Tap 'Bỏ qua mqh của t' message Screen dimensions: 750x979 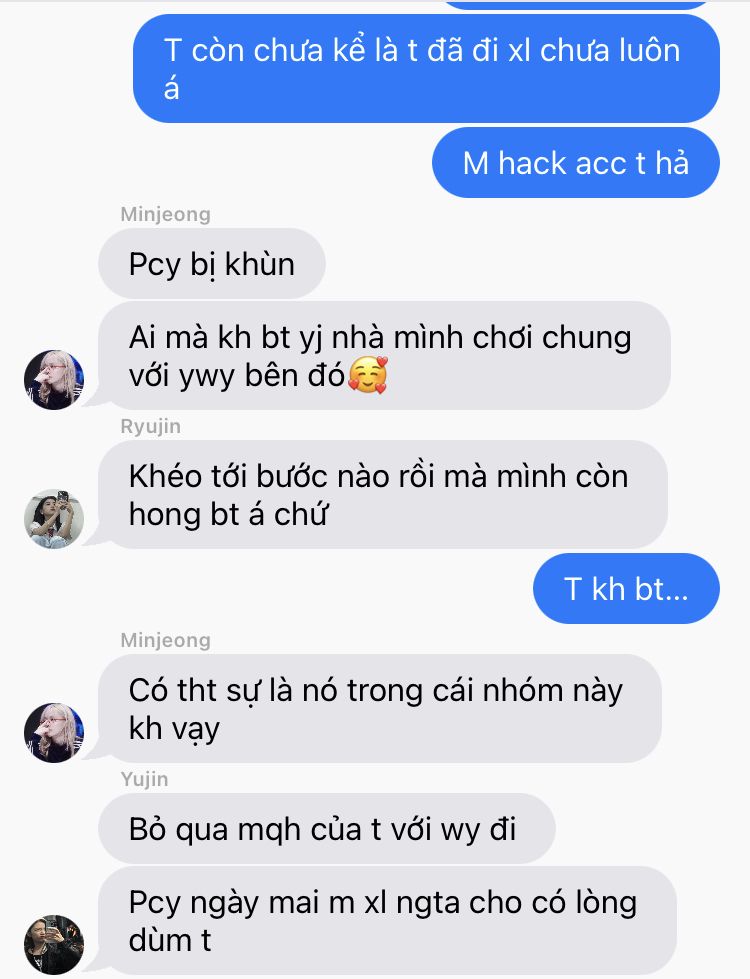coord(327,829)
